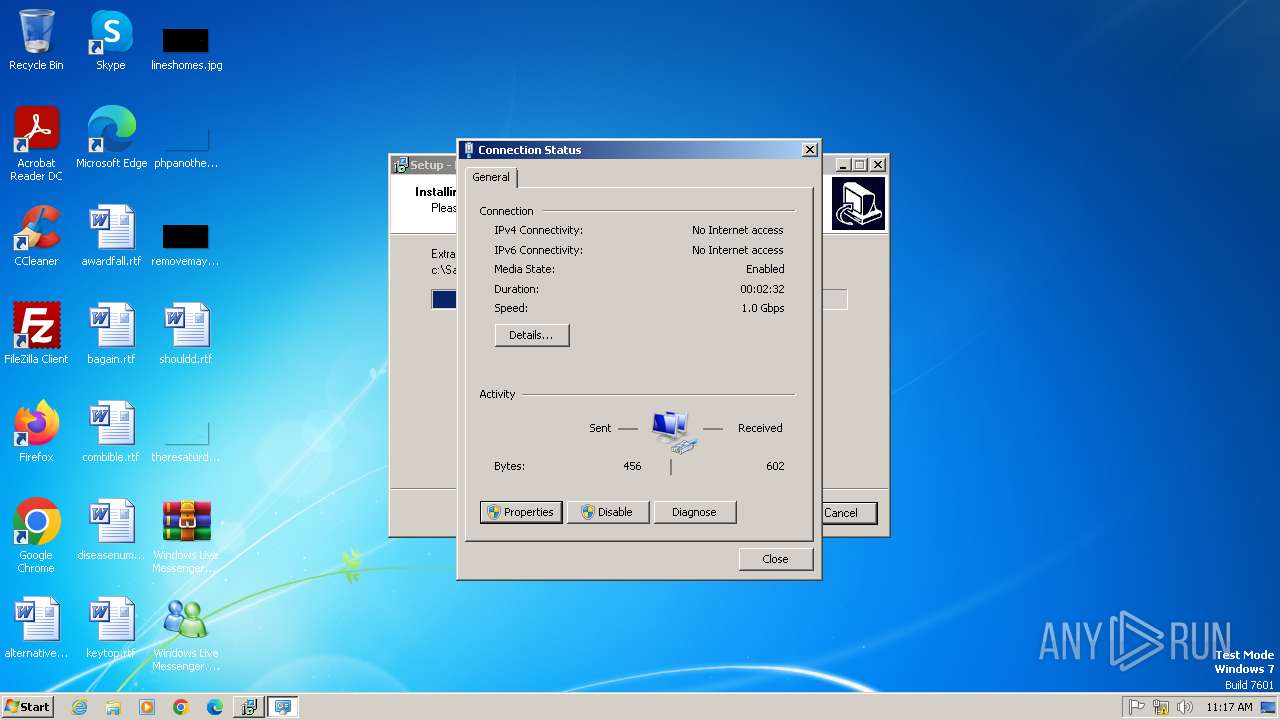The width and height of the screenshot is (1280, 720).
Task: Select awardfall.rtf document icon
Action: coord(111,236)
